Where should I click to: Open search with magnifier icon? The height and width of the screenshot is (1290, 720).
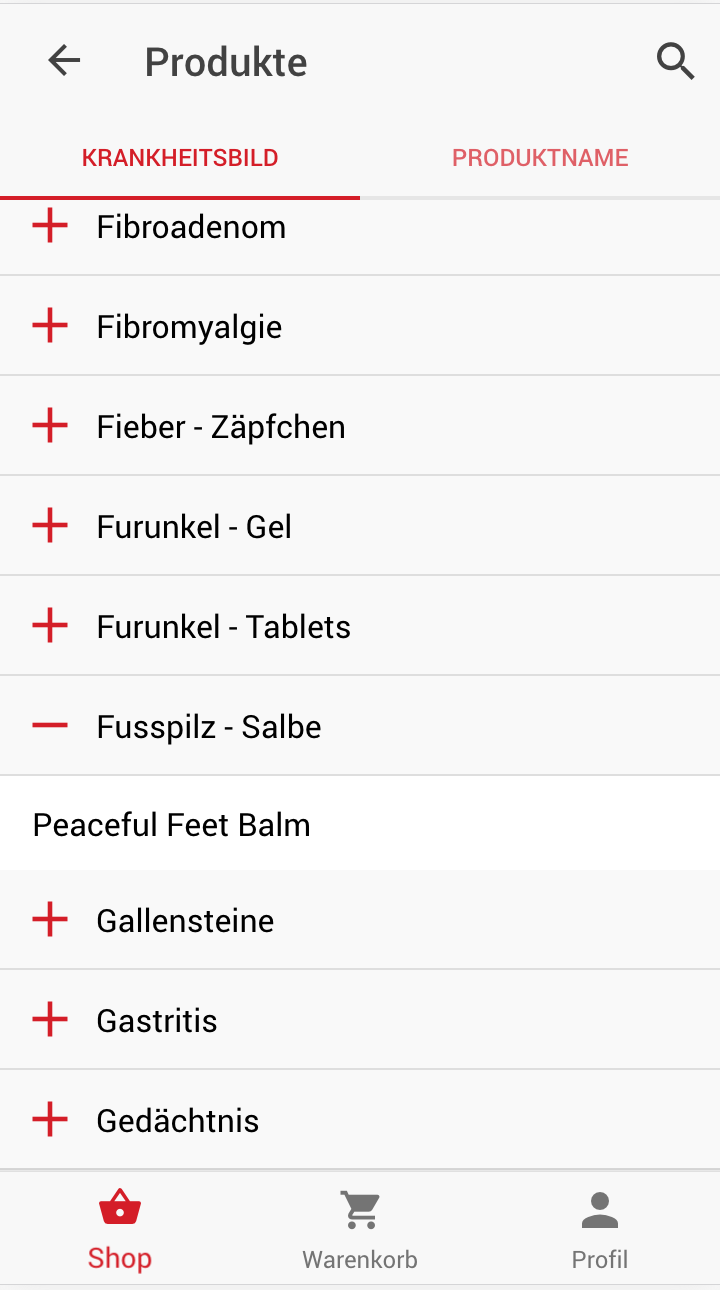[675, 61]
